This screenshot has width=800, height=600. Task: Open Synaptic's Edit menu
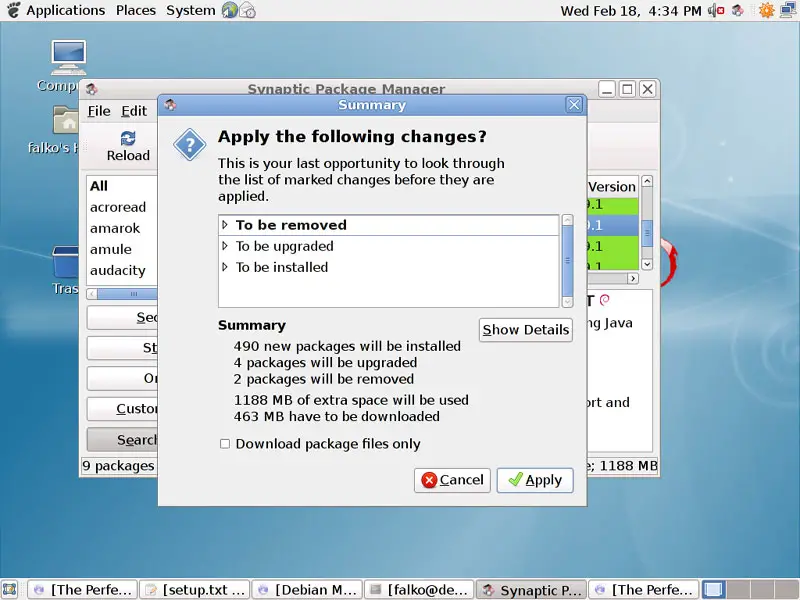[134, 111]
